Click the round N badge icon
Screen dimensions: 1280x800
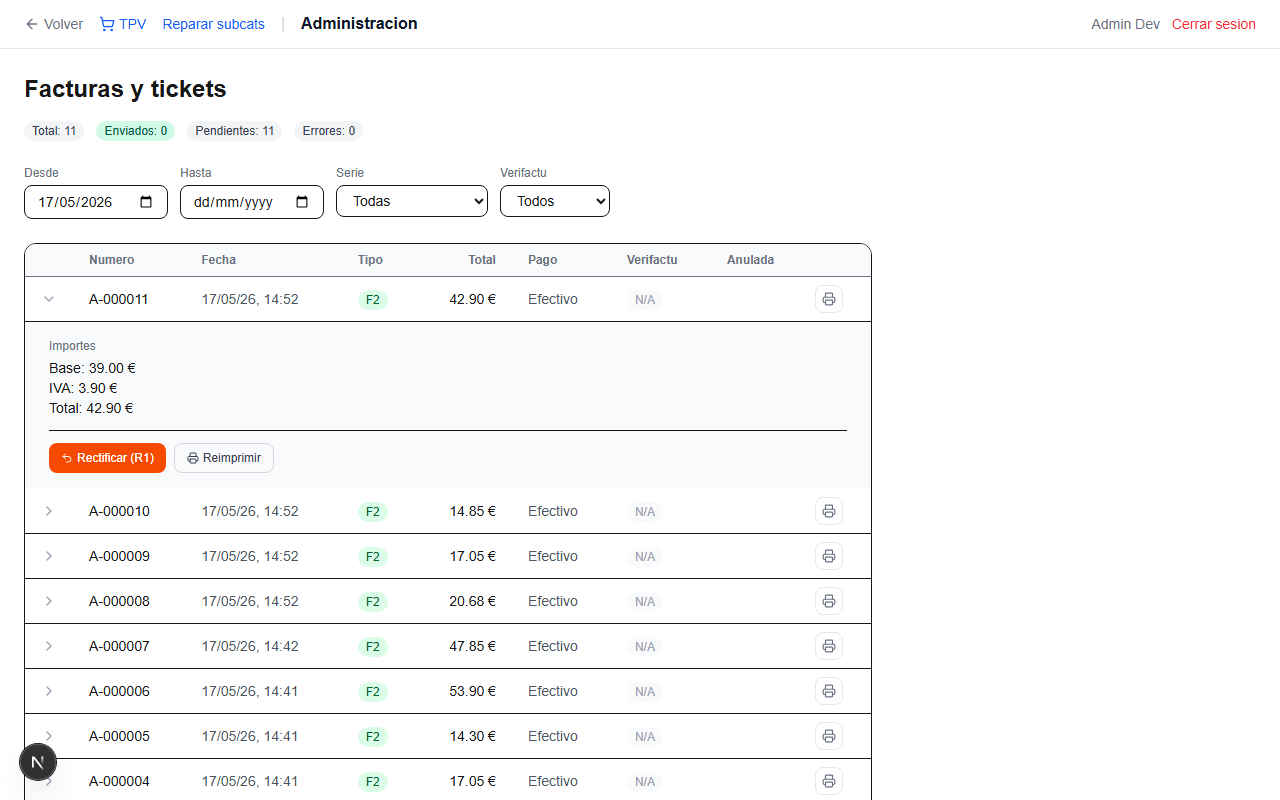38,762
